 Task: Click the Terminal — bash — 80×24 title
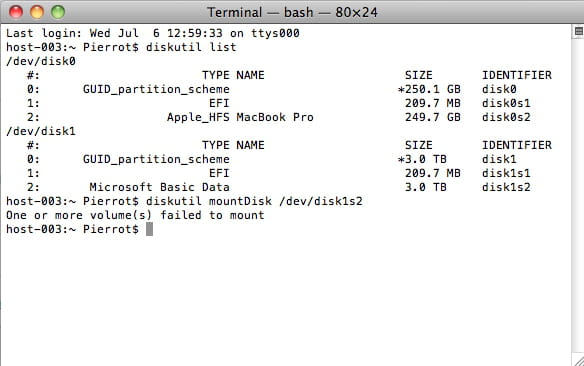[292, 12]
